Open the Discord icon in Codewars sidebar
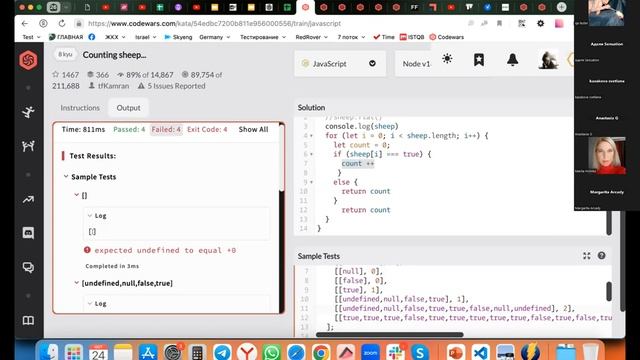 [28, 233]
